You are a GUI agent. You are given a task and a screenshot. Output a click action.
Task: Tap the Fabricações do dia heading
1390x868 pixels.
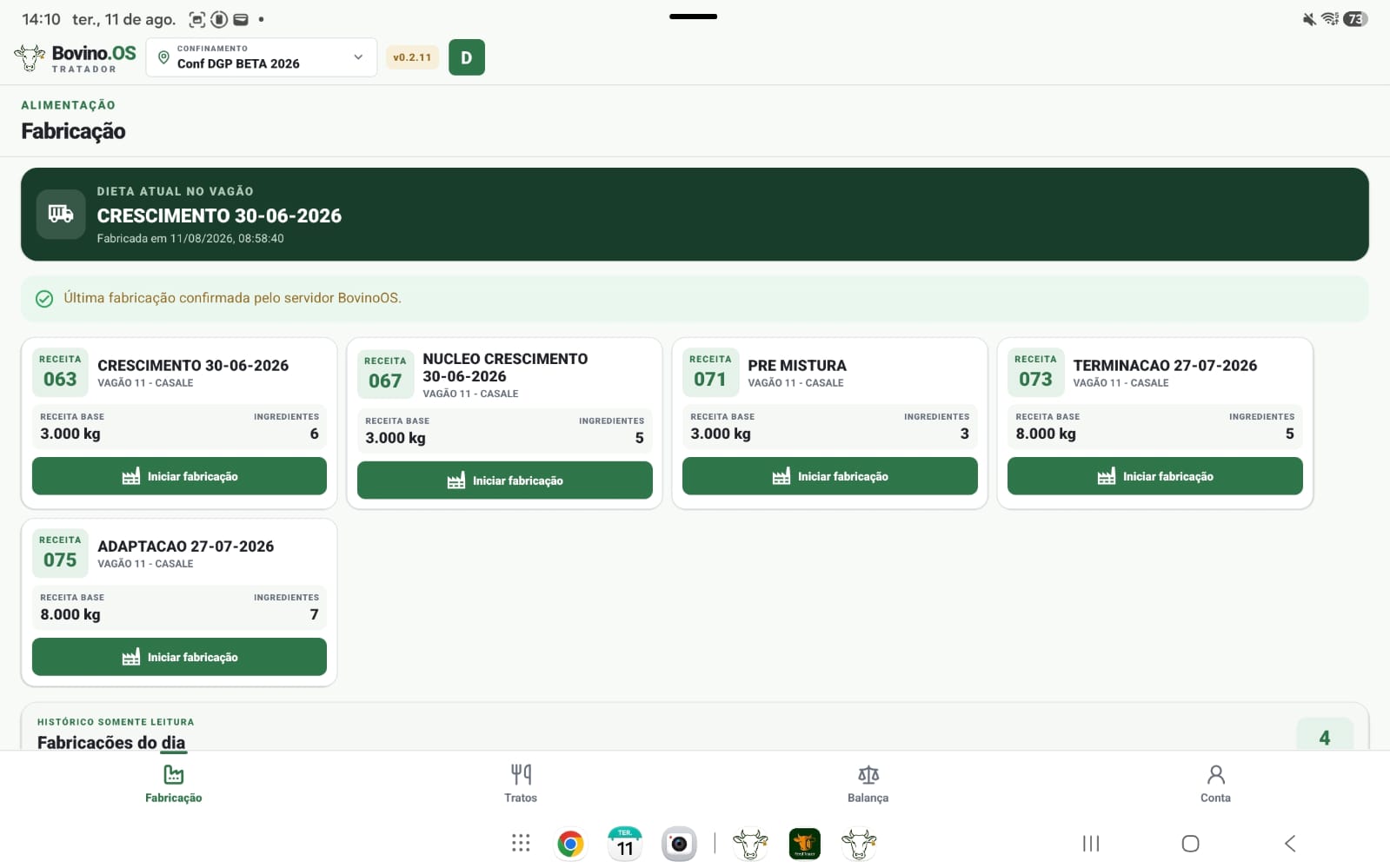(x=111, y=742)
